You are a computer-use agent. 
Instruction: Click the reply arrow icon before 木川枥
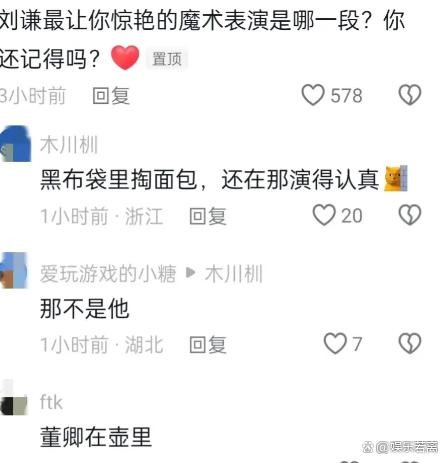pyautogui.click(x=190, y=273)
